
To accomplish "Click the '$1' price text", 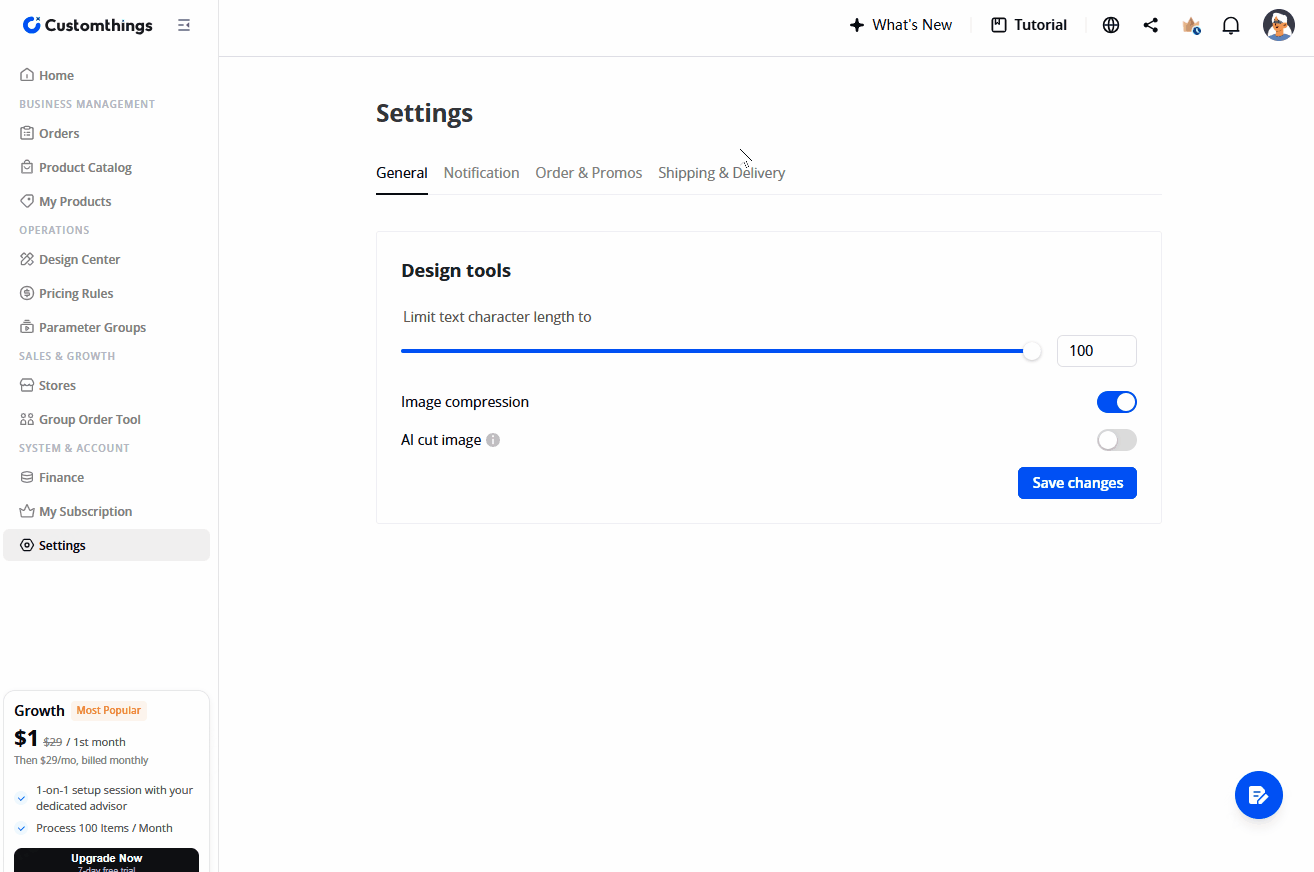I will [26, 739].
